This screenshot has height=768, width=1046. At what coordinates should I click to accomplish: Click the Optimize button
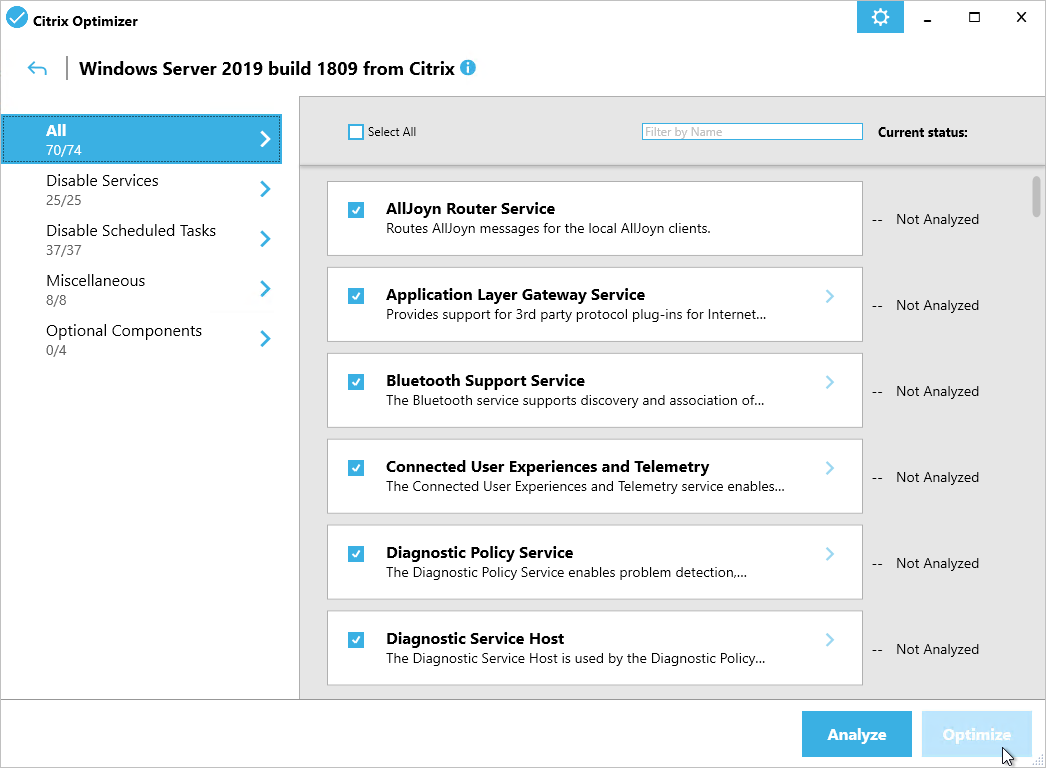point(977,734)
